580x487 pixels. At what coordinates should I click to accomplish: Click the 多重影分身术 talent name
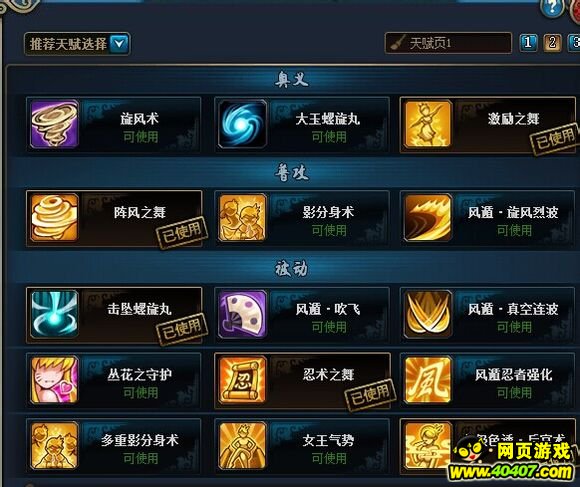[140, 440]
